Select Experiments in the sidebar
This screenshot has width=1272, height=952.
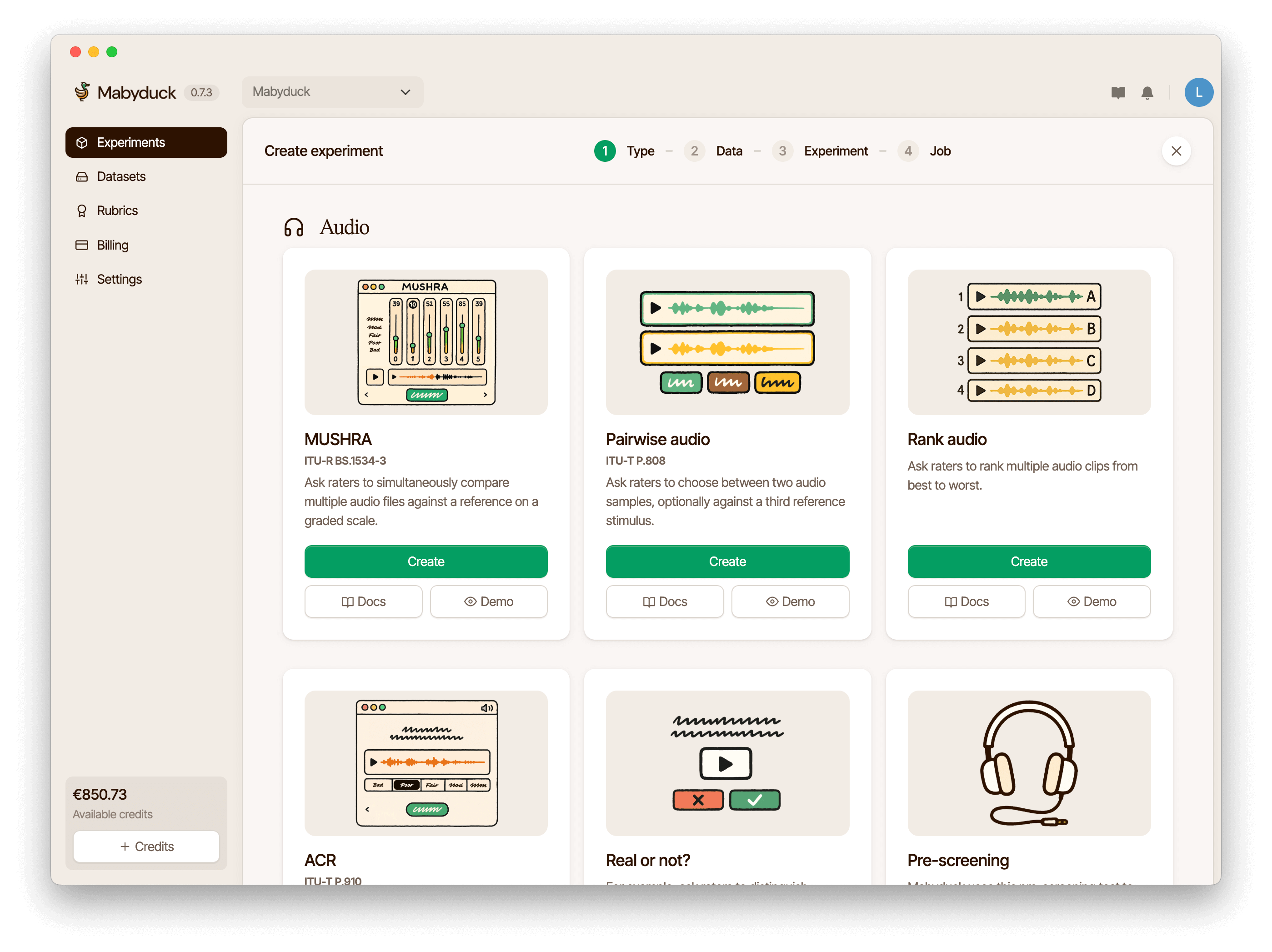point(130,142)
